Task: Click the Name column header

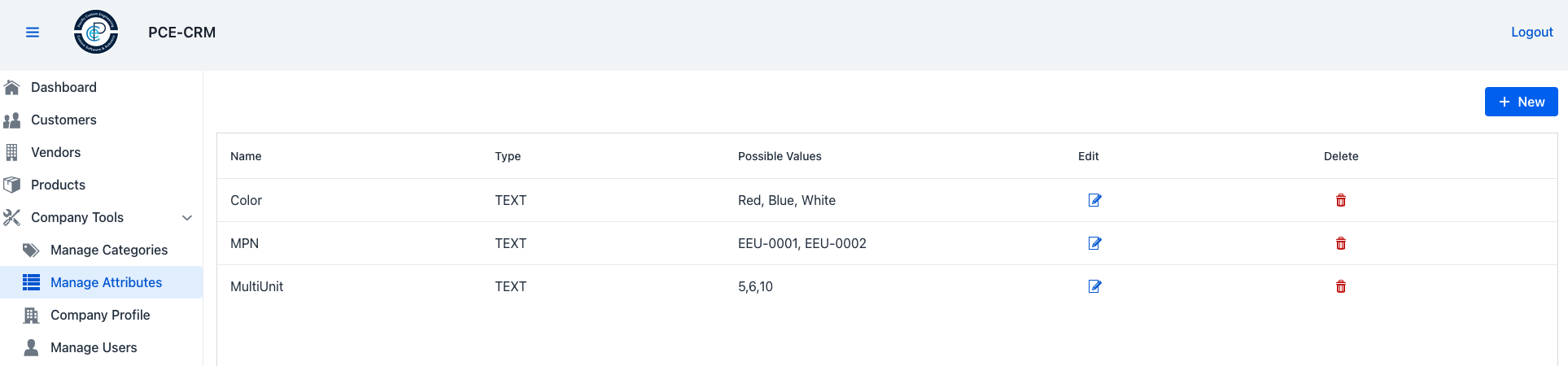Action: tap(246, 156)
